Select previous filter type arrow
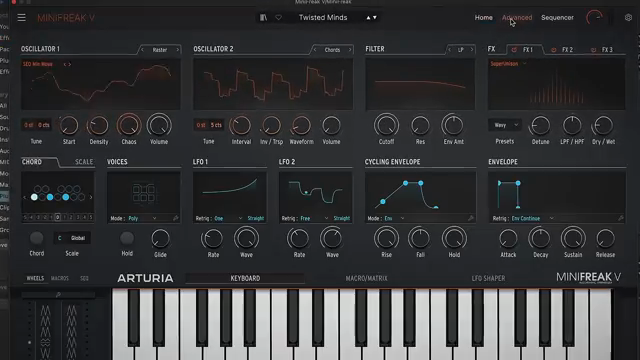 pos(449,50)
